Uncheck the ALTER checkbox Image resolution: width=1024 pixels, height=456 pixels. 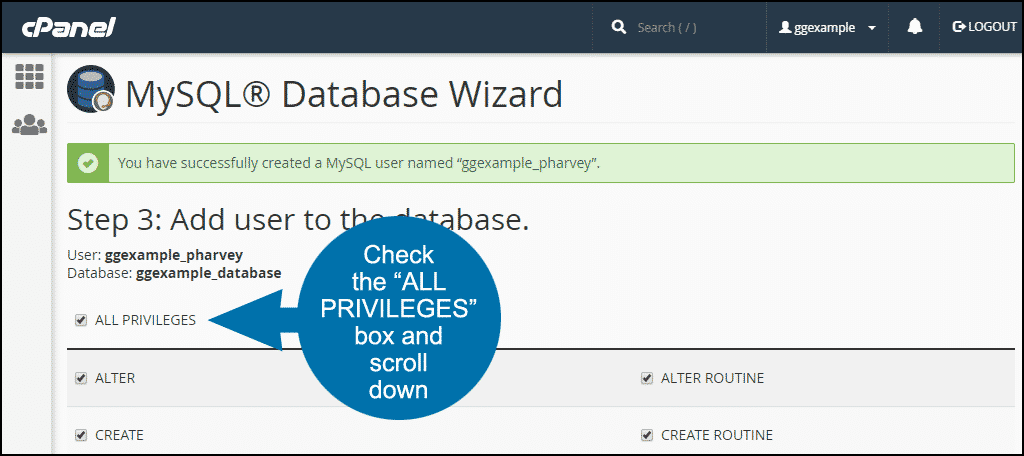coord(81,378)
